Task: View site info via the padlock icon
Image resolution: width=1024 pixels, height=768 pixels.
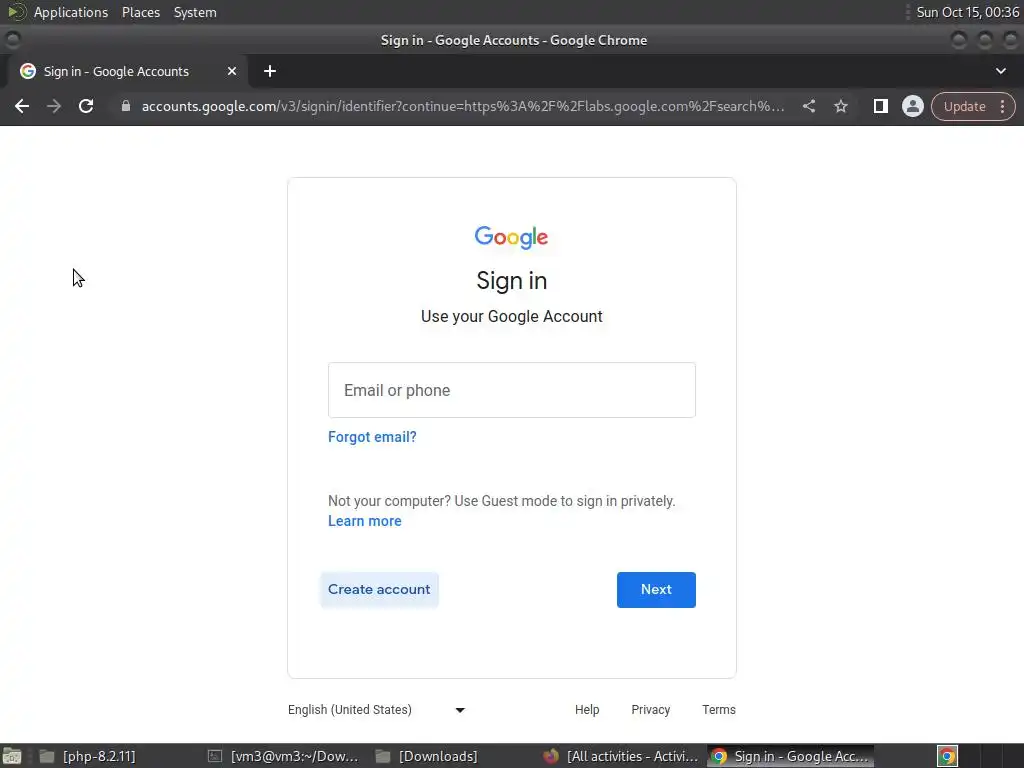Action: (x=126, y=106)
